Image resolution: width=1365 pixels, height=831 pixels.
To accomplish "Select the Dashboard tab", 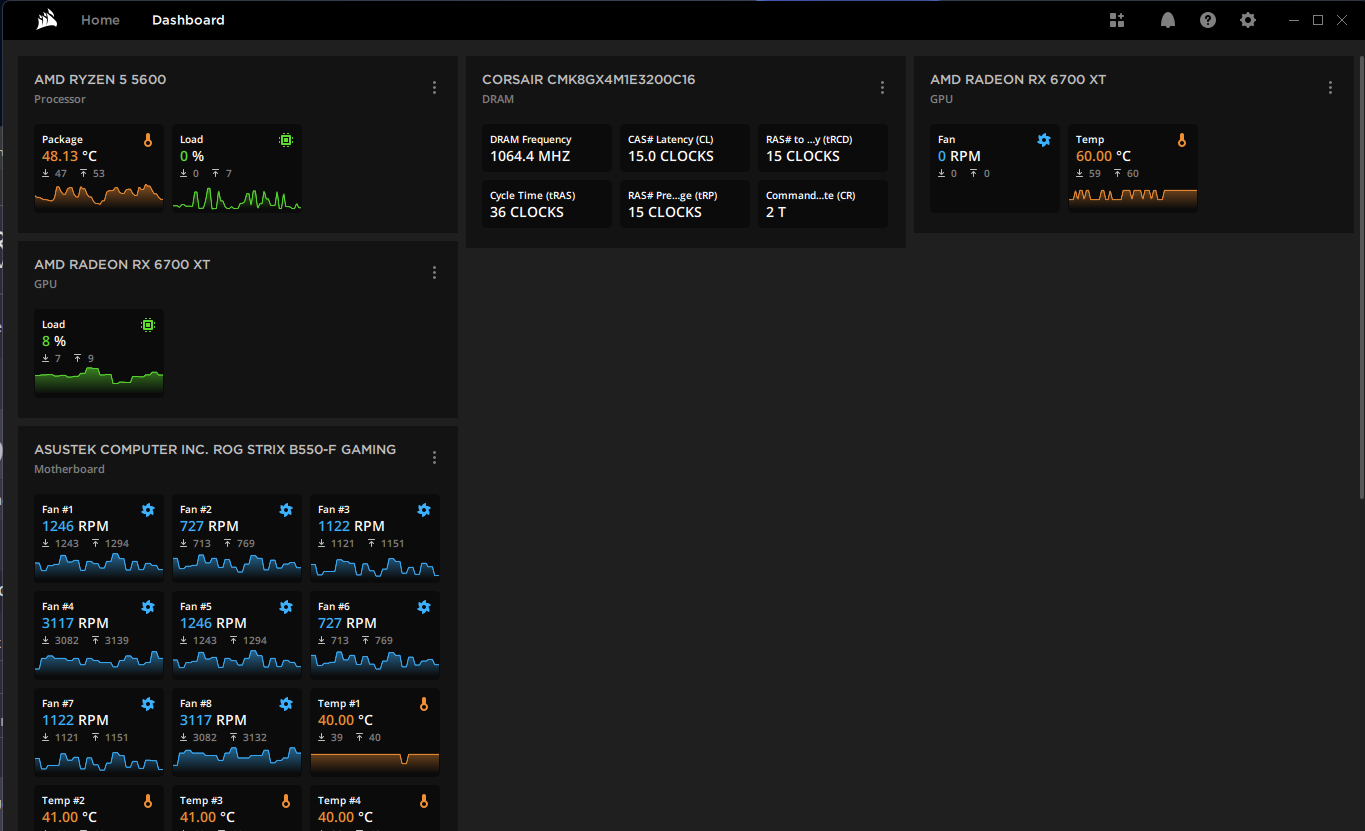I will point(188,20).
